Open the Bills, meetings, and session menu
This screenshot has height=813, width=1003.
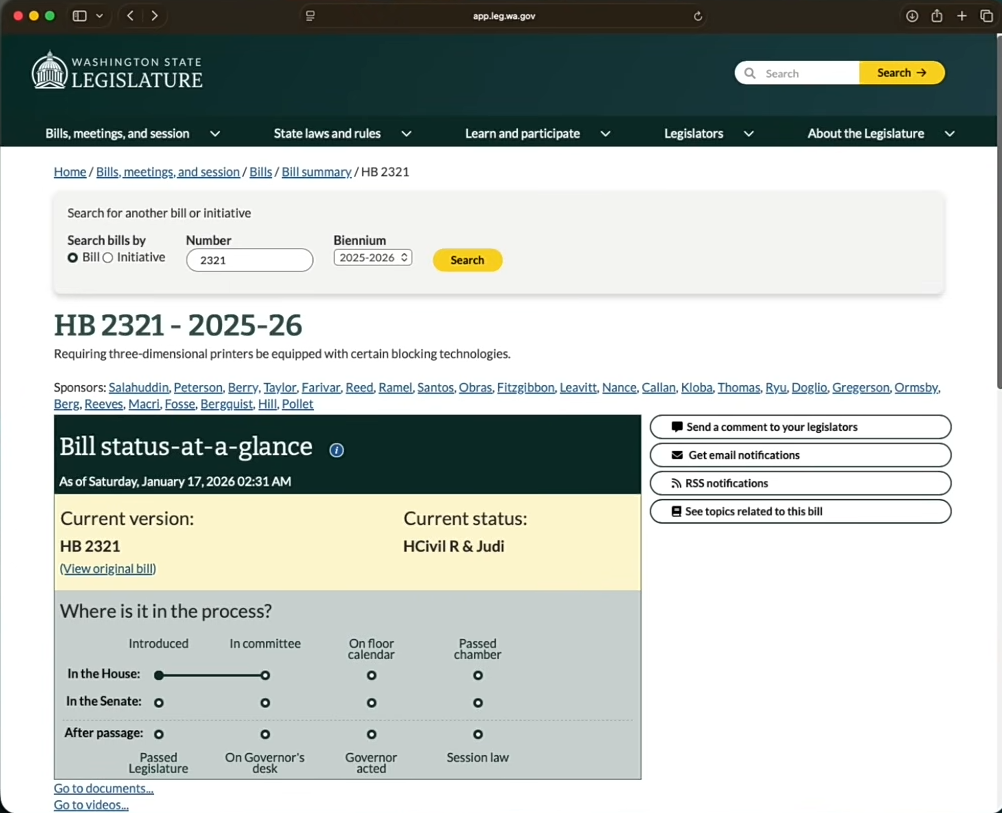(117, 134)
